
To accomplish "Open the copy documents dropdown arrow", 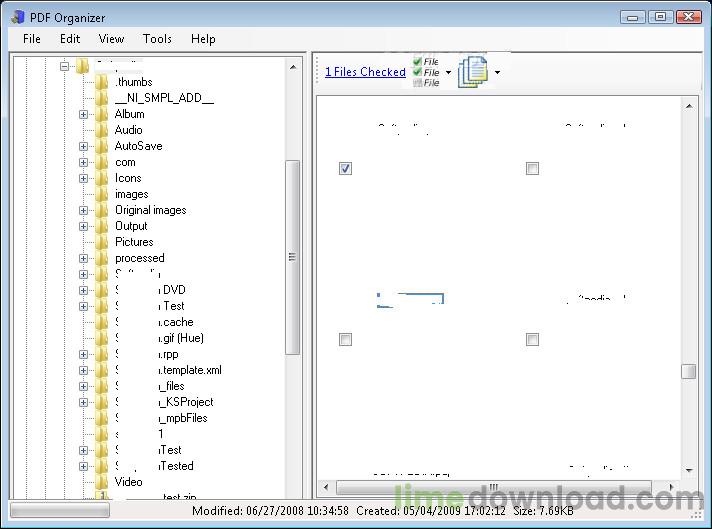I will (498, 72).
